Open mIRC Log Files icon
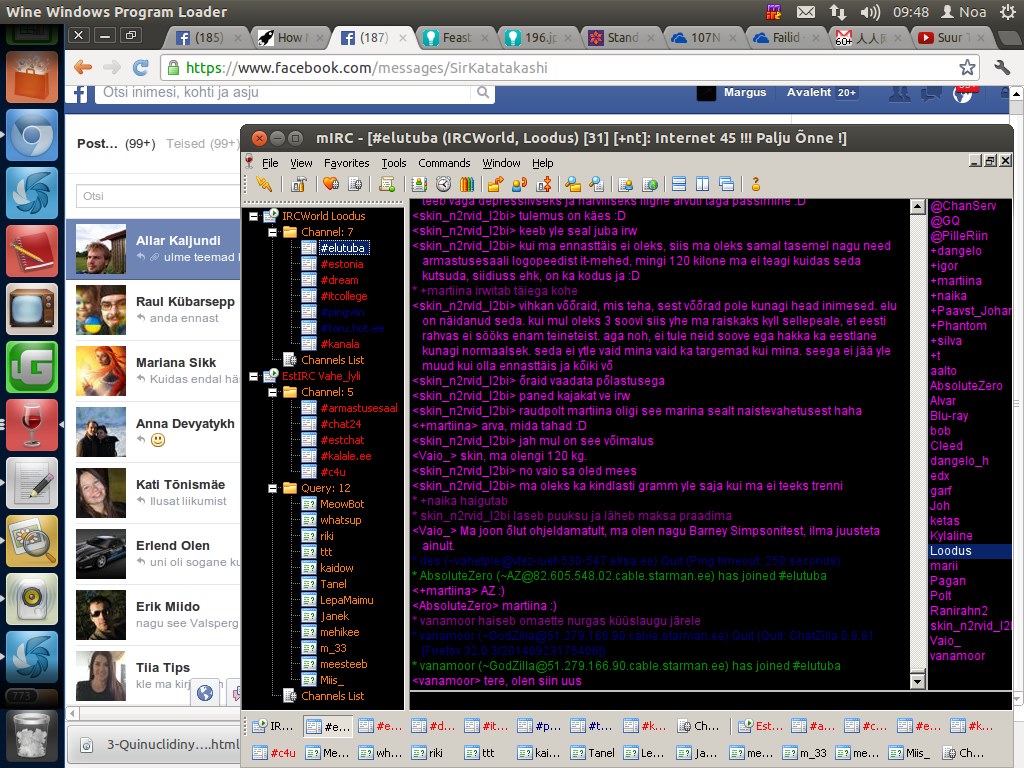 pos(596,185)
